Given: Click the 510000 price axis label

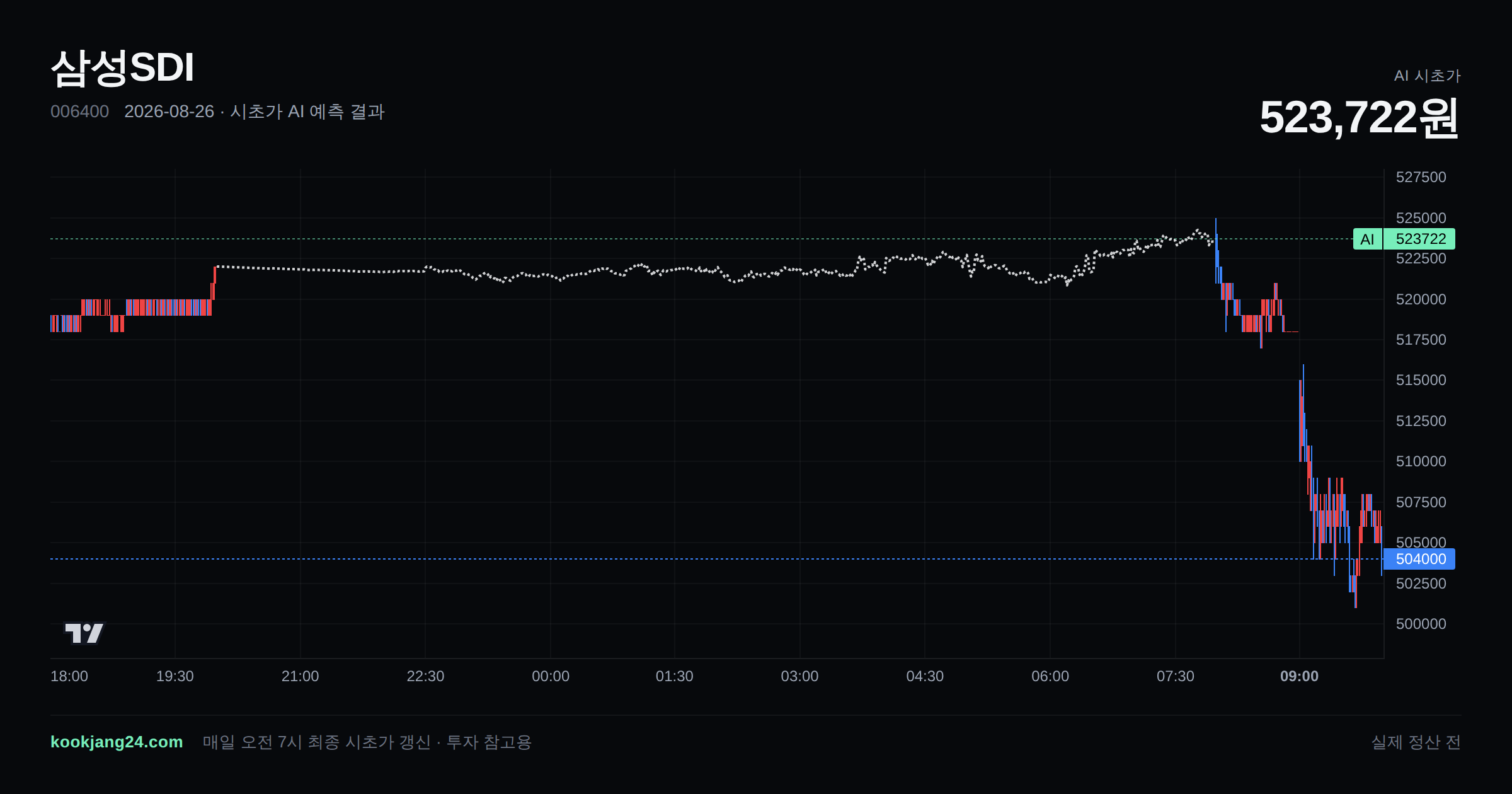Looking at the screenshot, I should click(1421, 461).
